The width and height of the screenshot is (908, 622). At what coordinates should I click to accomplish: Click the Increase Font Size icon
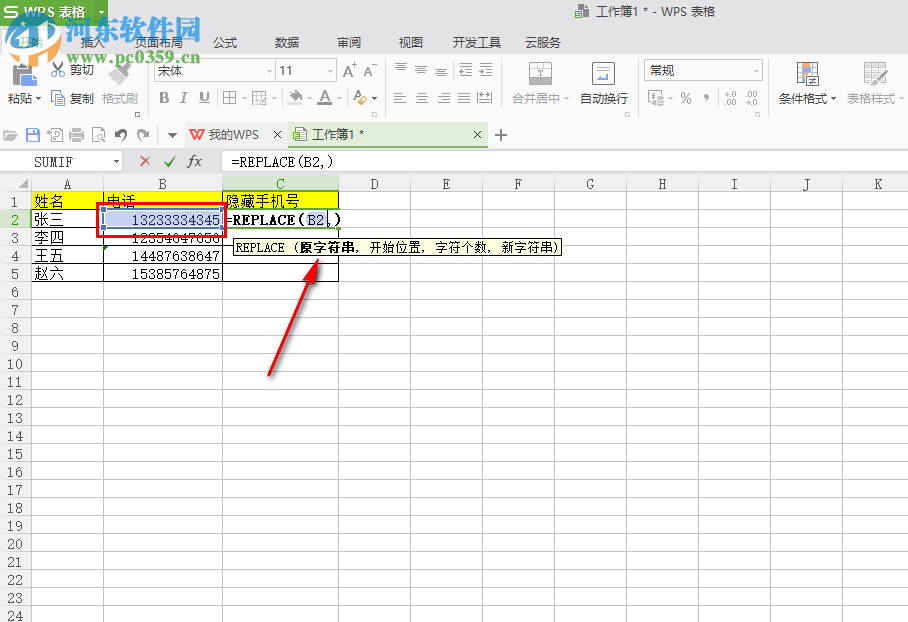coord(349,72)
